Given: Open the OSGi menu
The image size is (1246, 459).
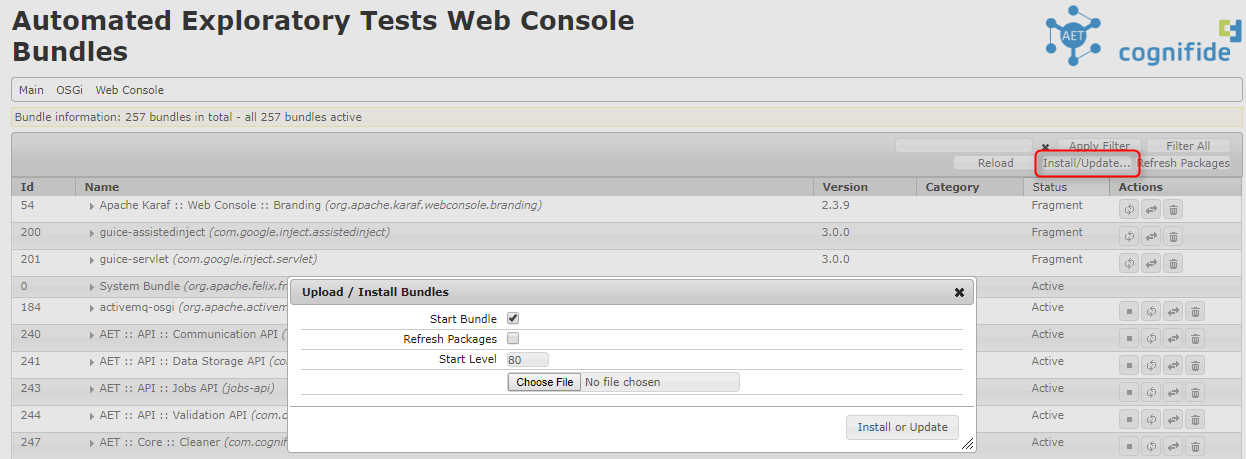Looking at the screenshot, I should (69, 90).
